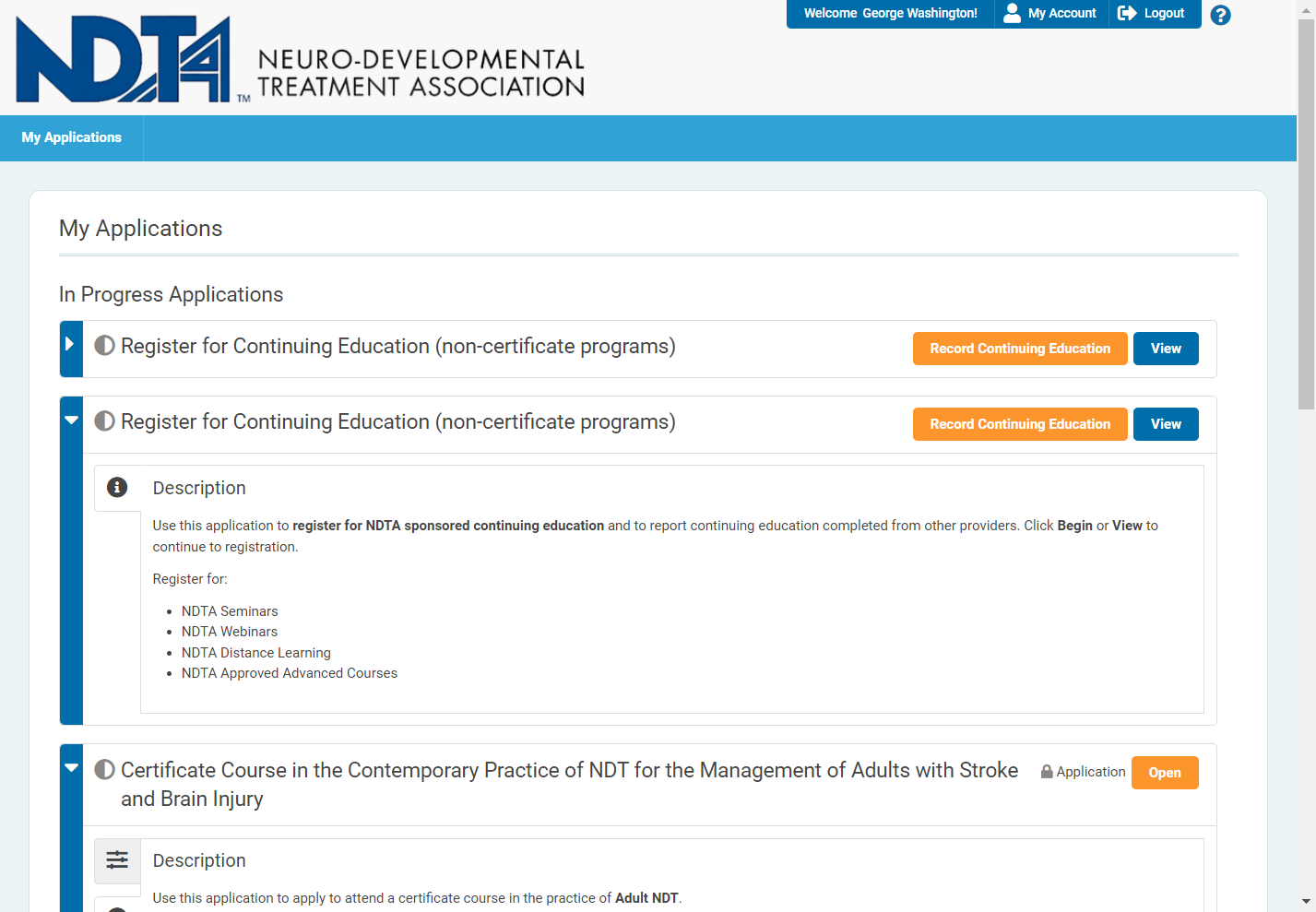Click View on the expanded Register row
Image resolution: width=1316 pixels, height=912 pixels.
tap(1166, 424)
